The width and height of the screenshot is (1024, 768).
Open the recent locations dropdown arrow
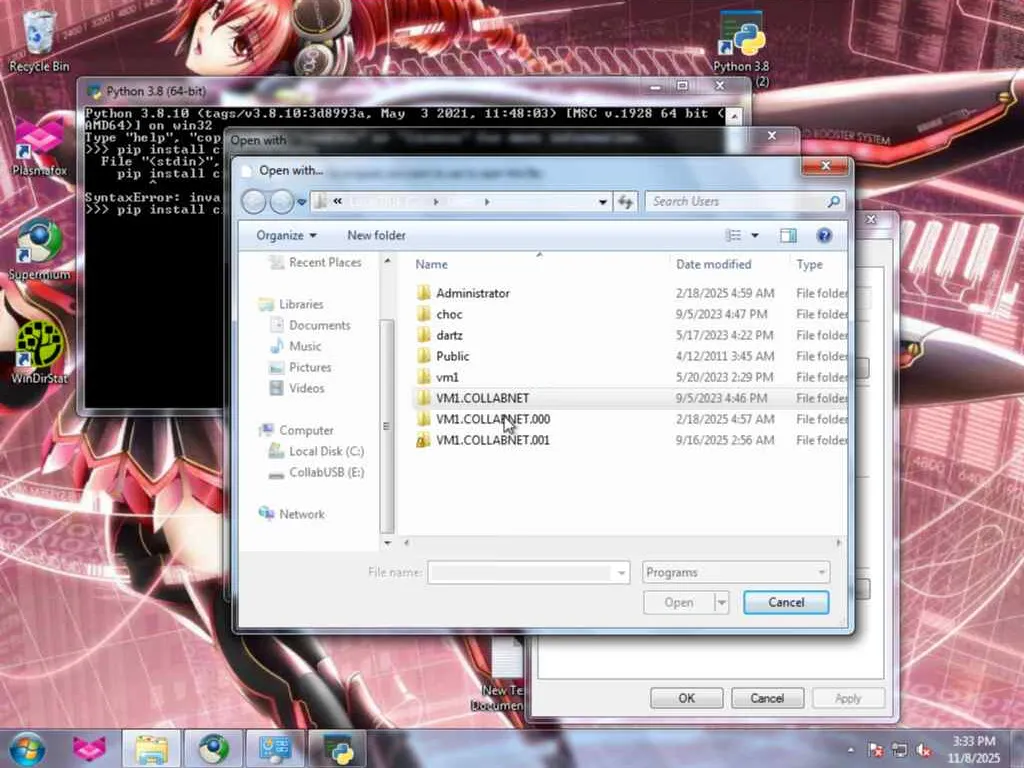tap(302, 202)
